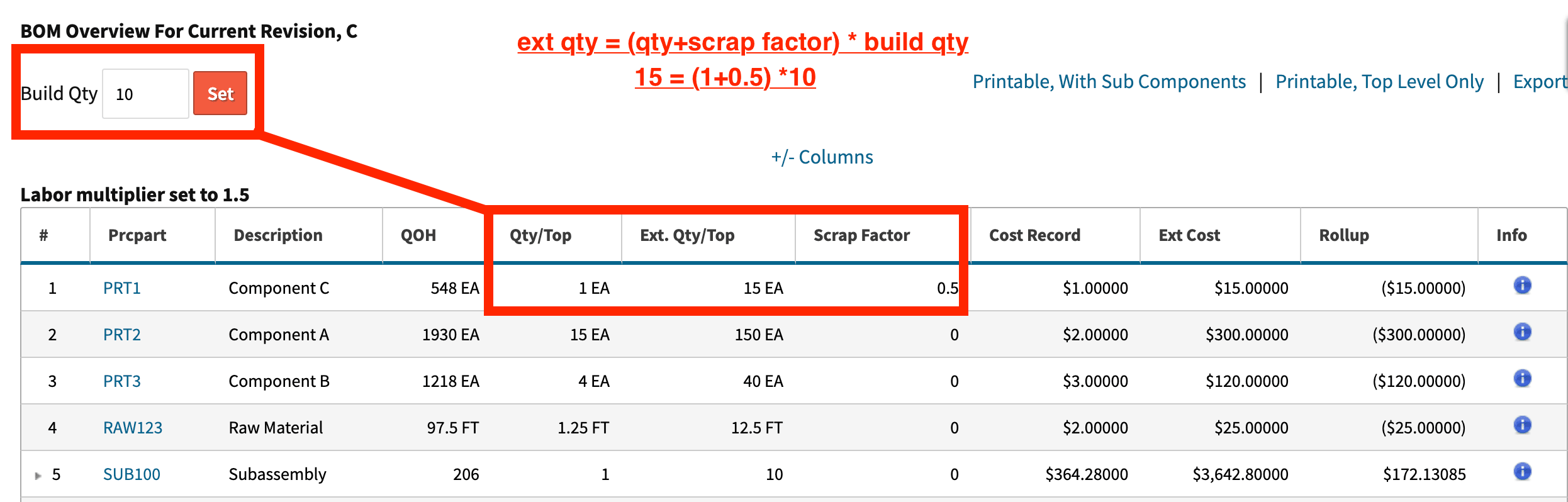Click the Ext Cost column header
This screenshot has height=502, width=1568.
tap(1189, 235)
